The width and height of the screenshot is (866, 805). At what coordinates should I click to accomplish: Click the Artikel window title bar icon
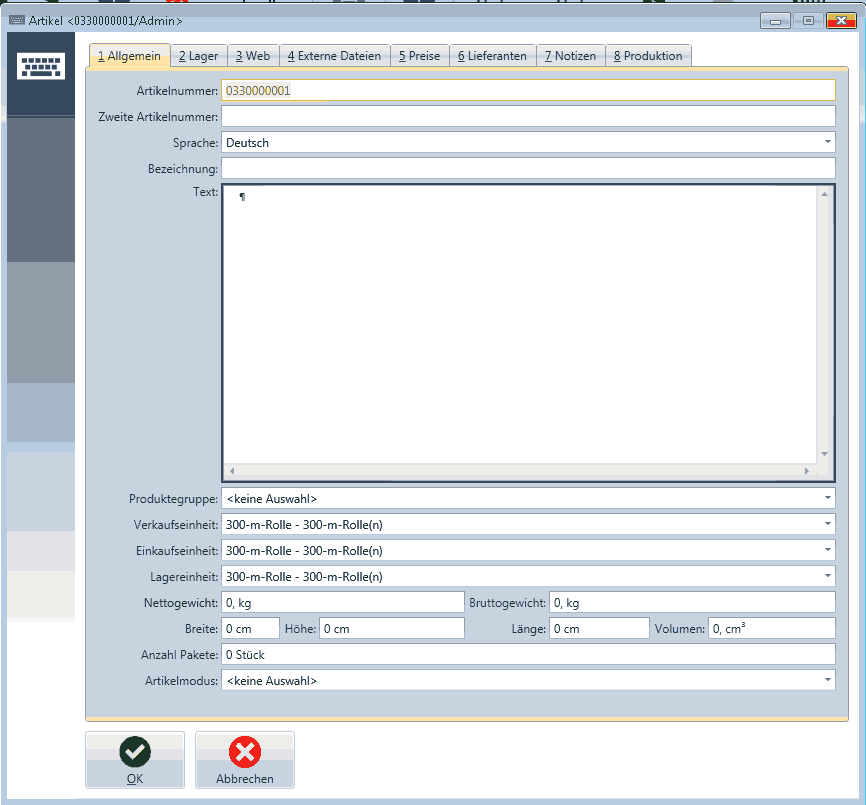tap(16, 21)
